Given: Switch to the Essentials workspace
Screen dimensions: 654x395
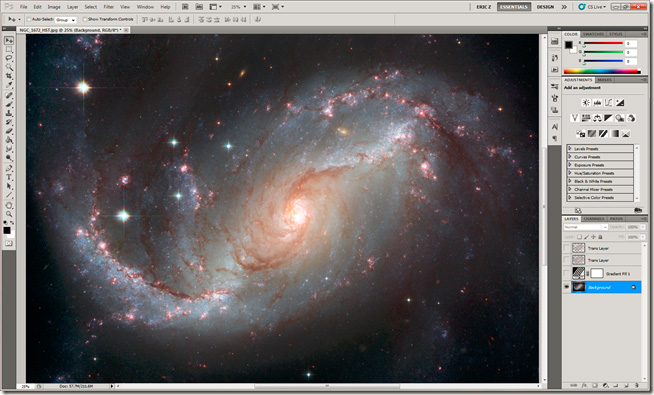Looking at the screenshot, I should click(x=514, y=7).
